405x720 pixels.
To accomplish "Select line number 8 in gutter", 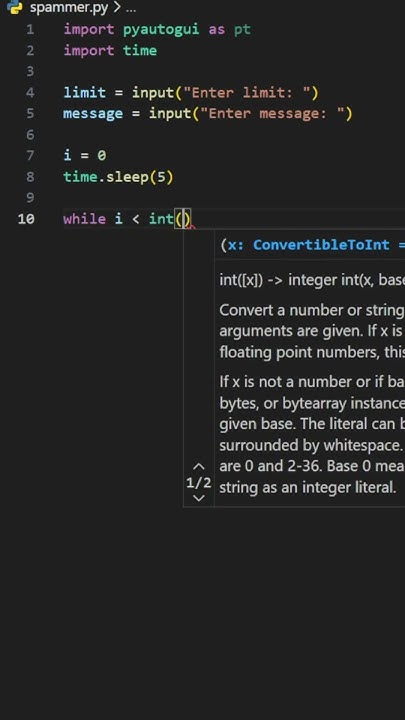I will click(30, 177).
